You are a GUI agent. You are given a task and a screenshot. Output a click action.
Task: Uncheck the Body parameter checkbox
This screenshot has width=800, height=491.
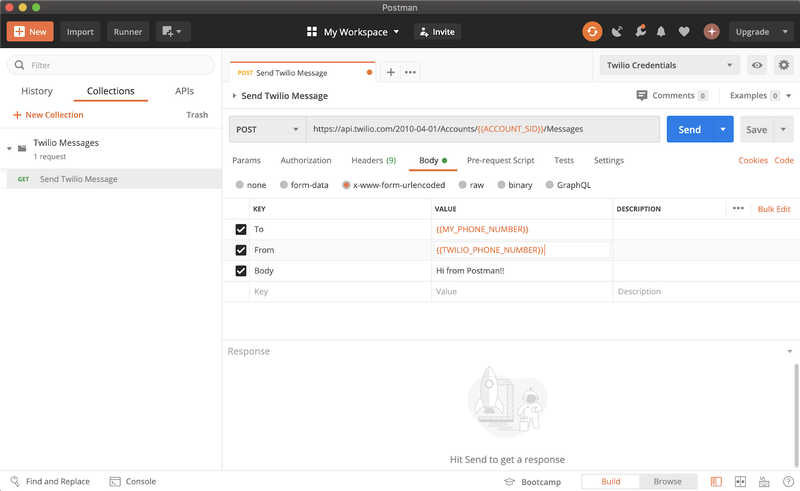tap(240, 271)
